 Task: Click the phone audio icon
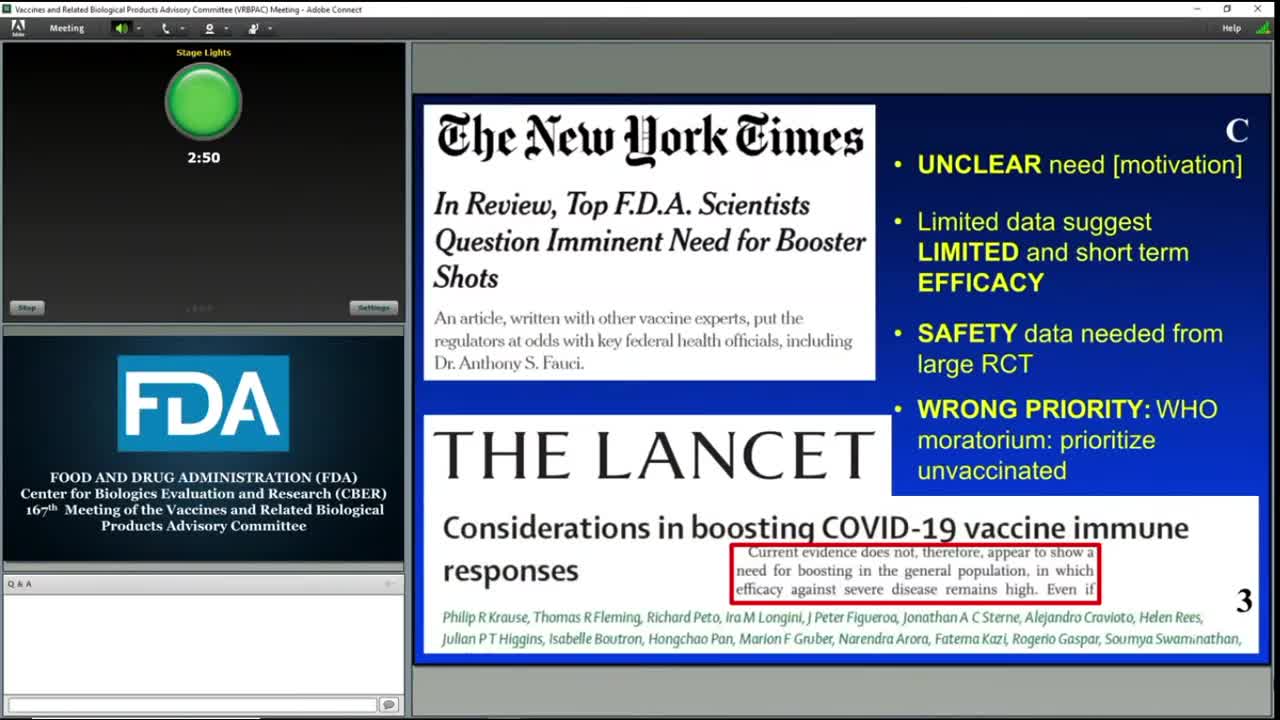pyautogui.click(x=166, y=28)
